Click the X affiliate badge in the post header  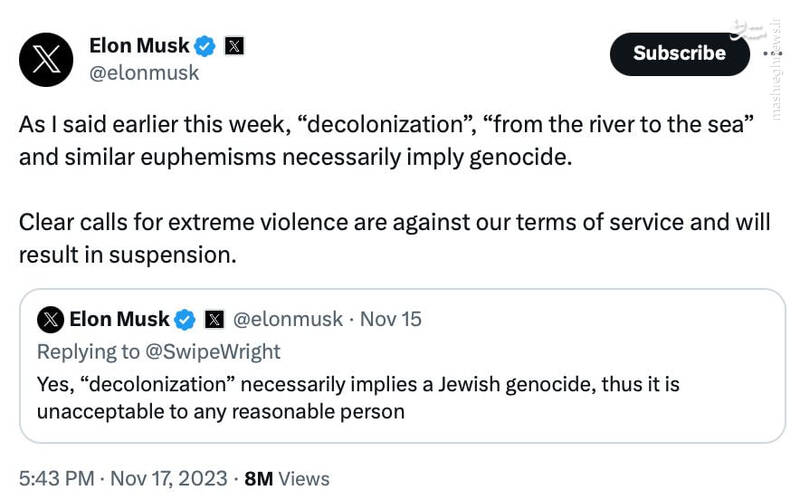(x=234, y=45)
